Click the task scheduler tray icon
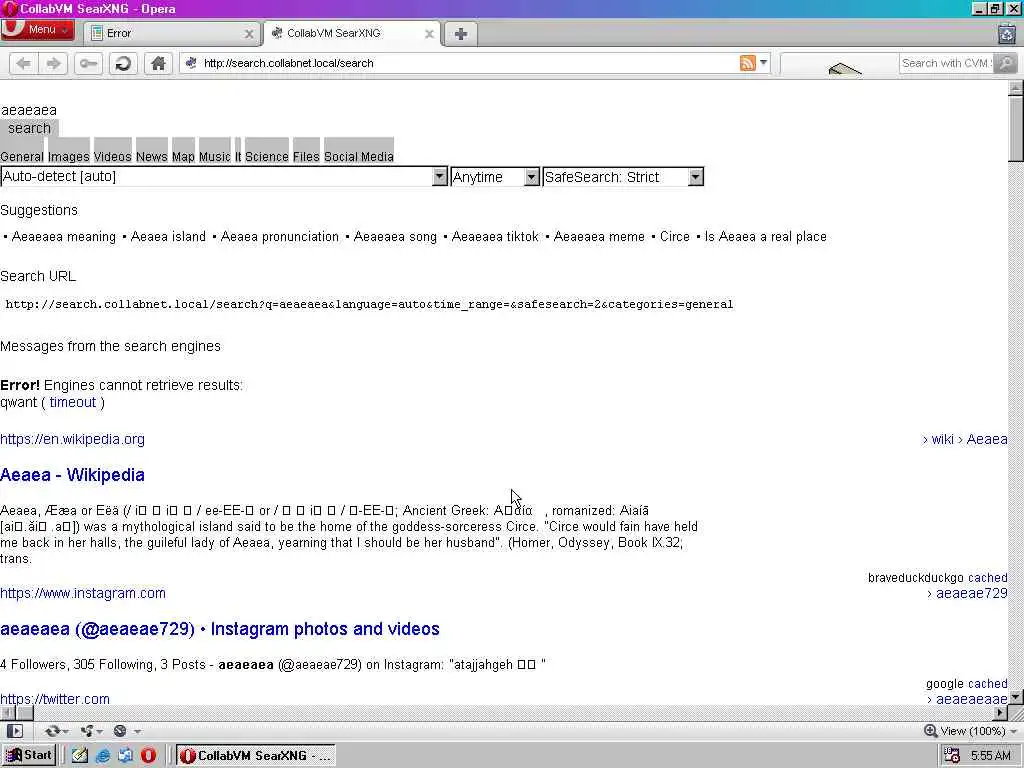 (952, 756)
